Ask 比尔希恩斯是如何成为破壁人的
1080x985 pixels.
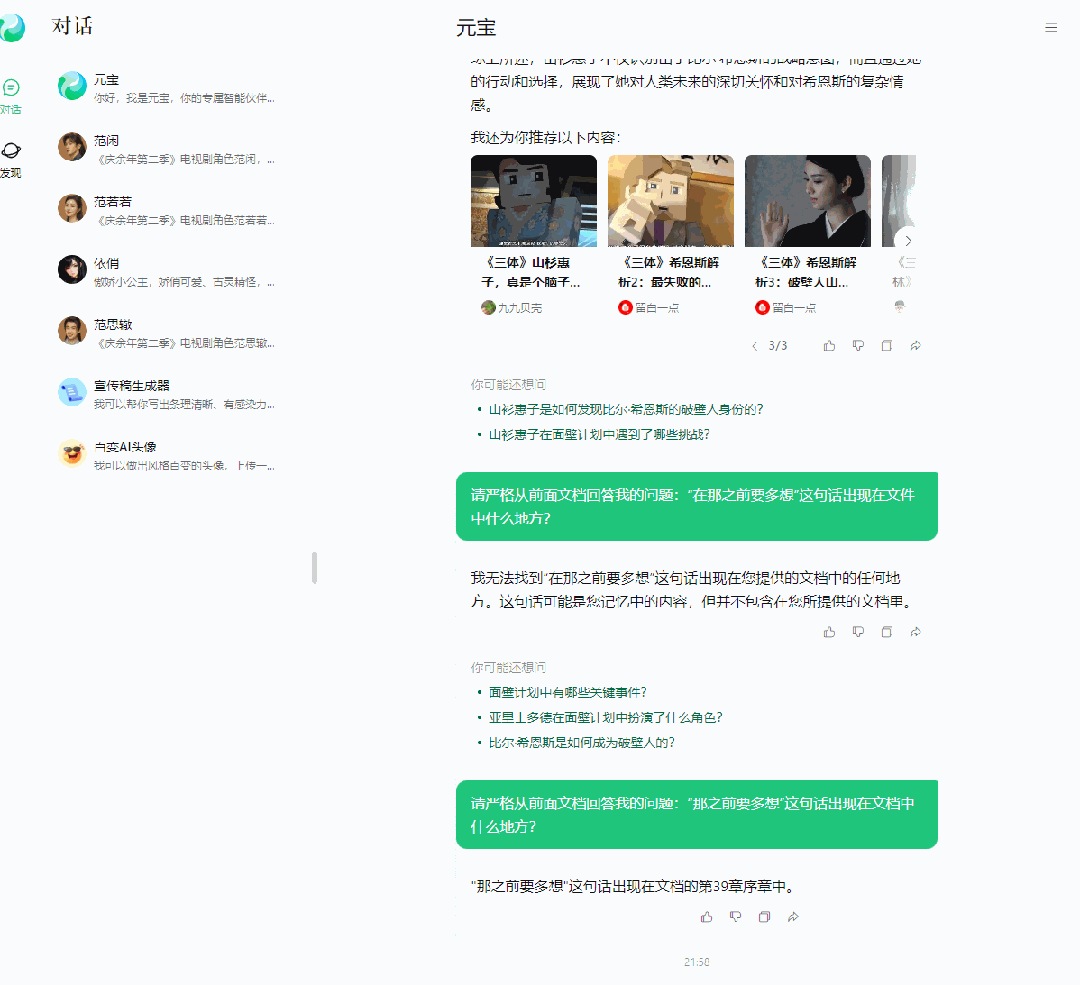tap(582, 743)
